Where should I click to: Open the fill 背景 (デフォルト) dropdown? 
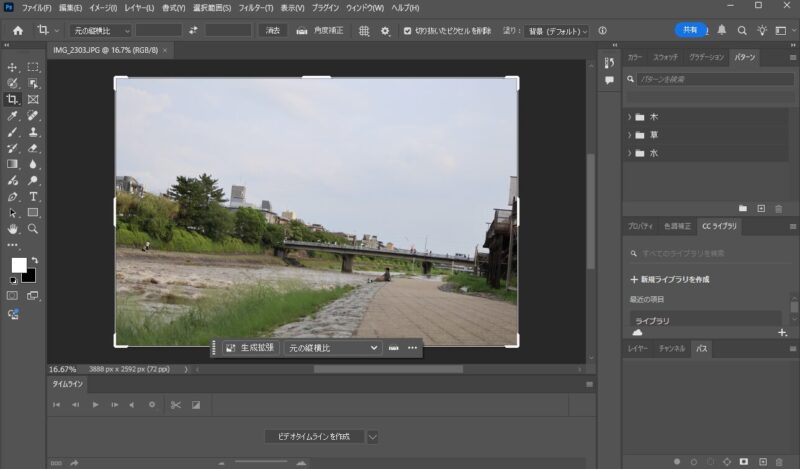[557, 31]
